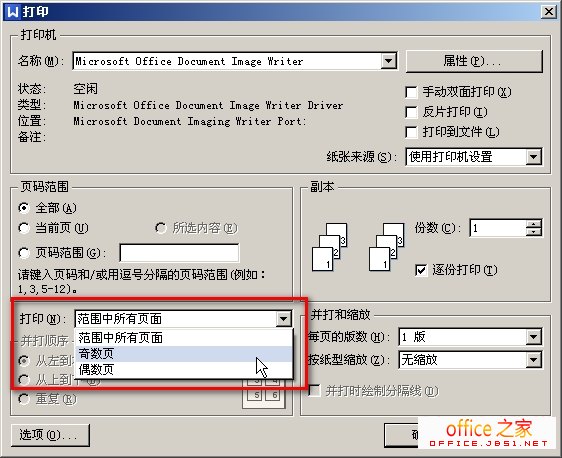
Task: Decrease copies count with the down spinner arrow
Action: tap(534, 232)
